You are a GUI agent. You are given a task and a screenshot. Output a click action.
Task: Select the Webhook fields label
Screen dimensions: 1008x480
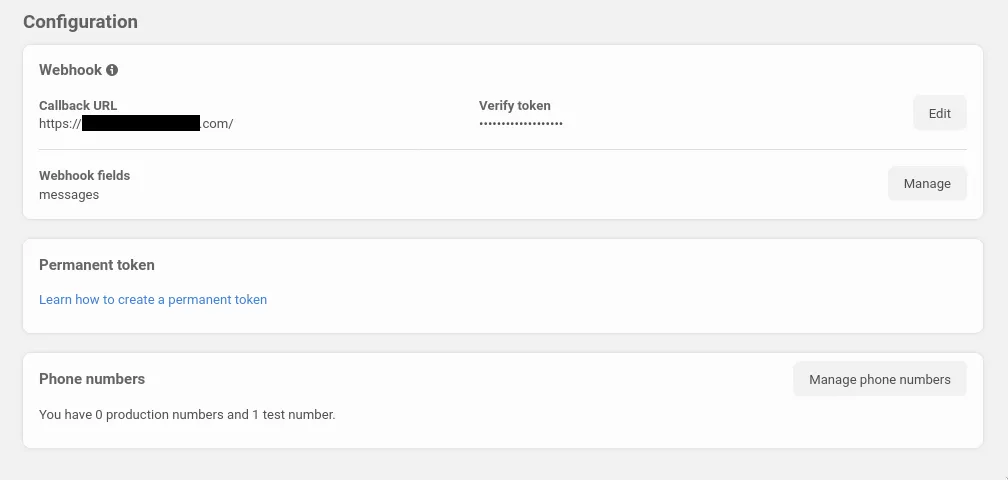[84, 175]
